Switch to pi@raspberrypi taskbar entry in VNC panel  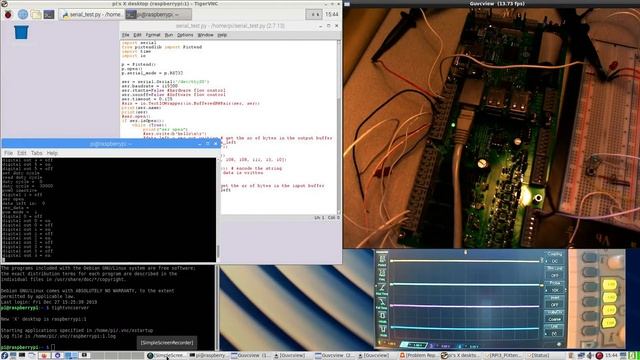(158, 14)
